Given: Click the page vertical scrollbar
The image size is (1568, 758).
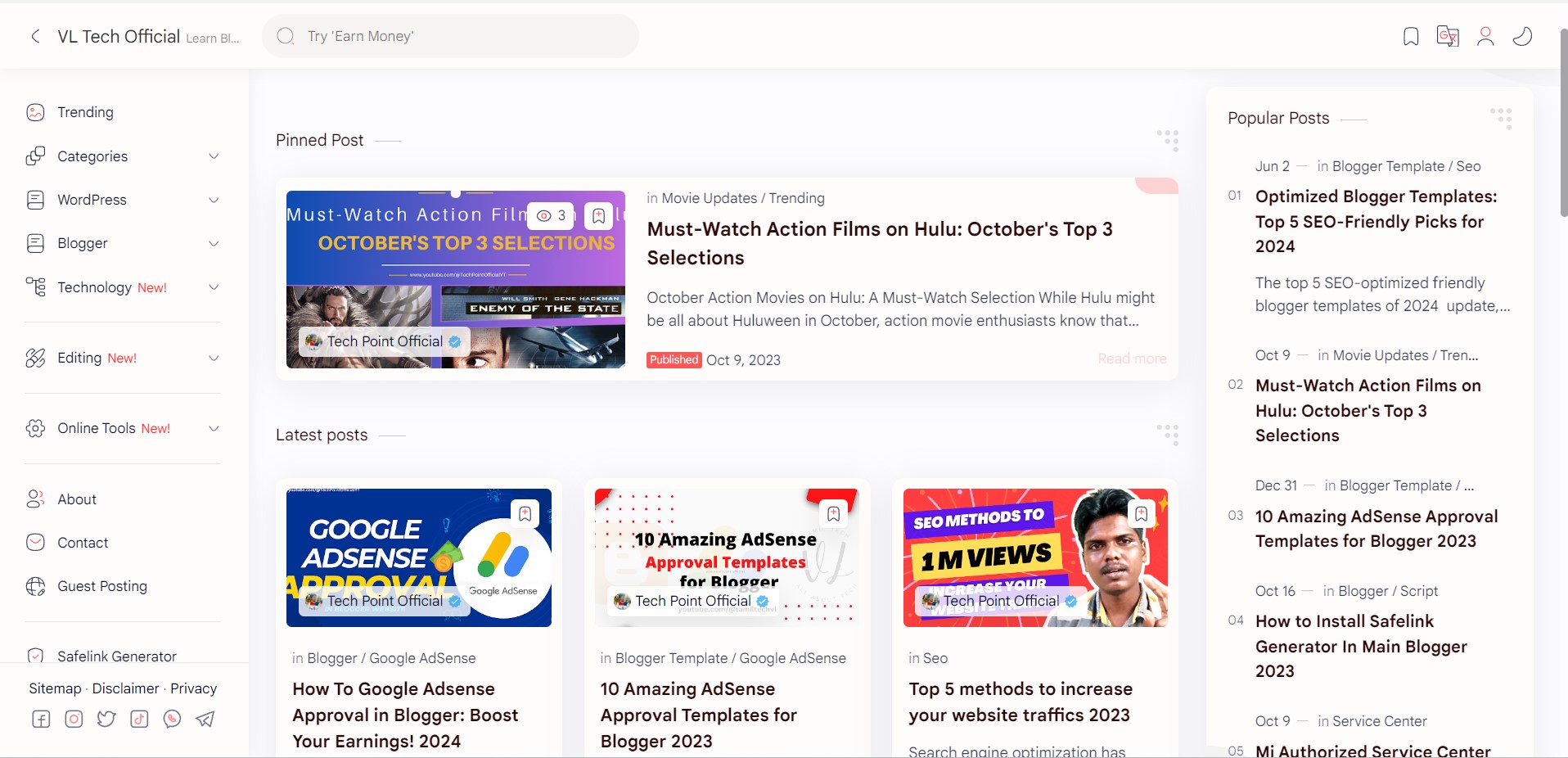Looking at the screenshot, I should [1563, 123].
